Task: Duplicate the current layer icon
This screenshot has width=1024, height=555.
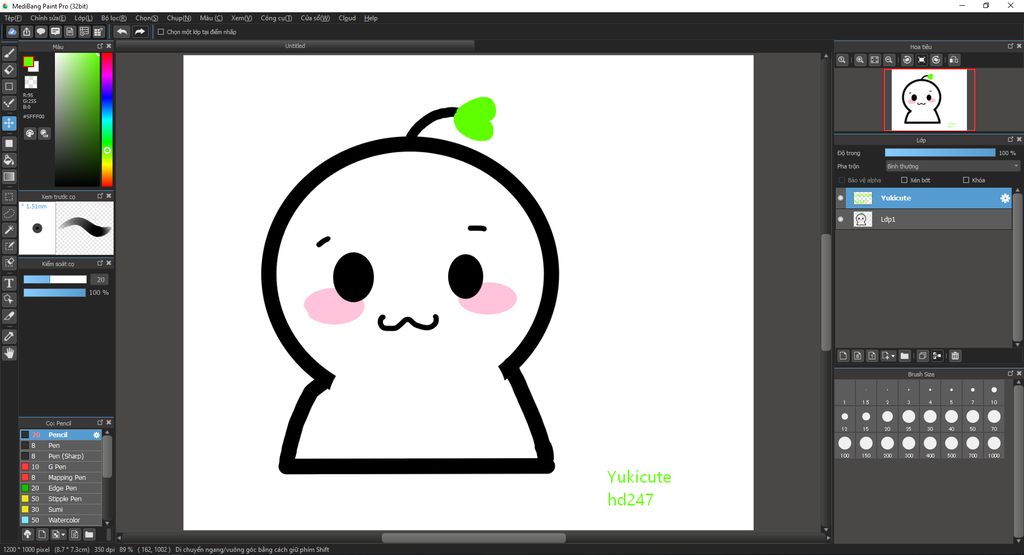Action: [922, 356]
